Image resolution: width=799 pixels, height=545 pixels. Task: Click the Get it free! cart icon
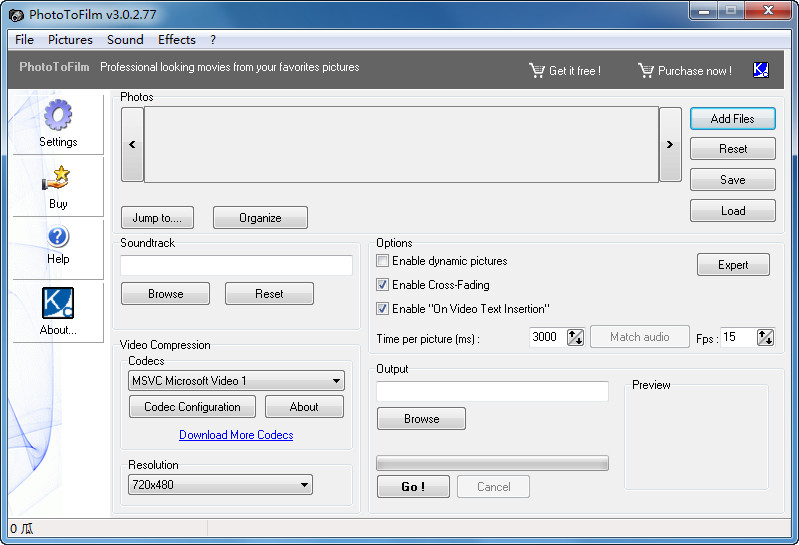537,70
